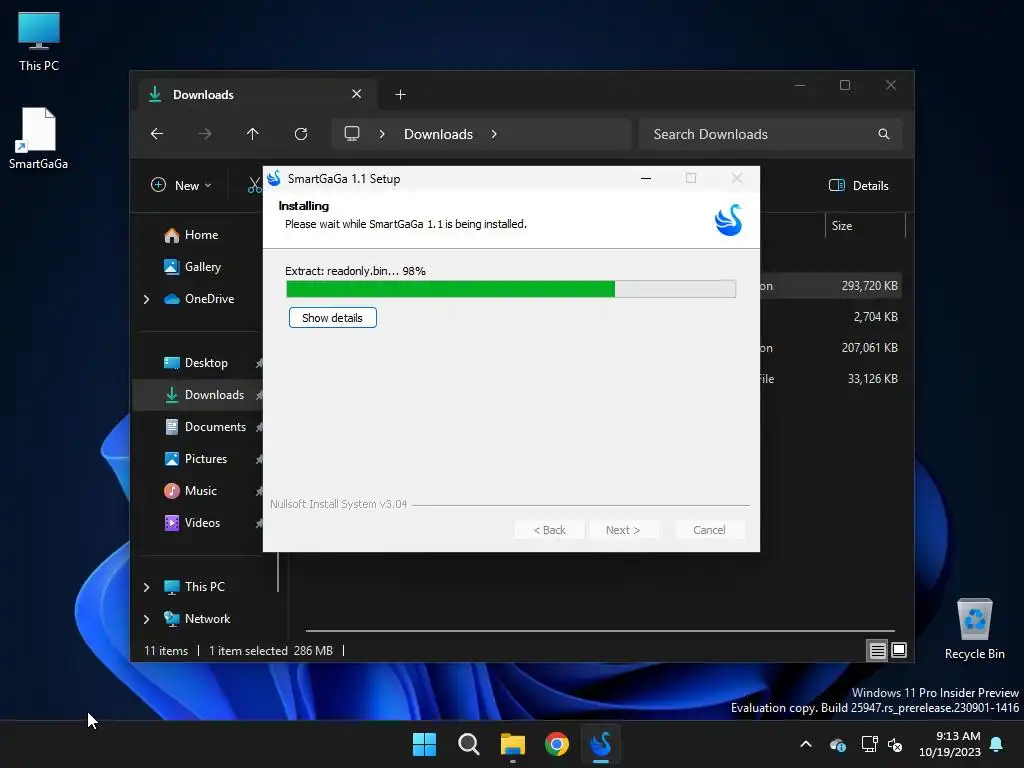1024x768 pixels.
Task: Open Videos quick access folder
Action: [202, 522]
